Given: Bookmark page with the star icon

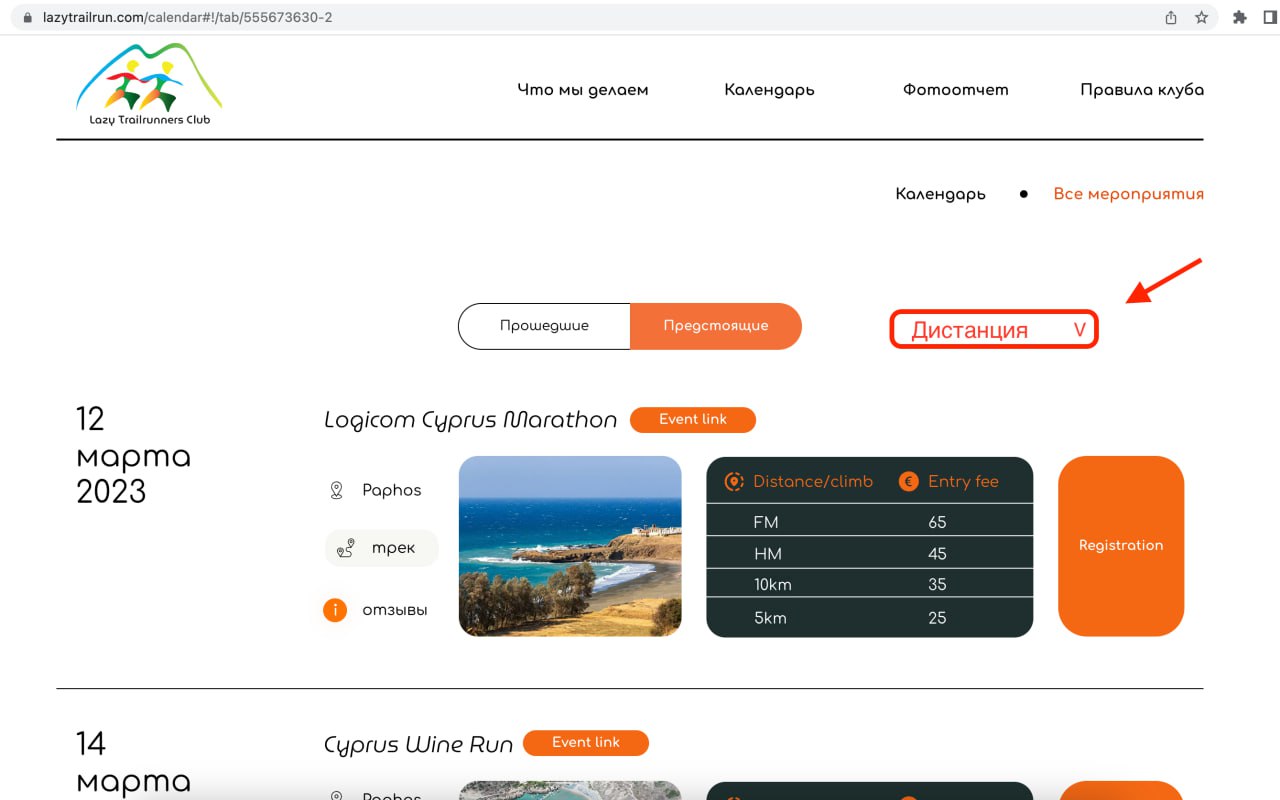Looking at the screenshot, I should (1201, 17).
